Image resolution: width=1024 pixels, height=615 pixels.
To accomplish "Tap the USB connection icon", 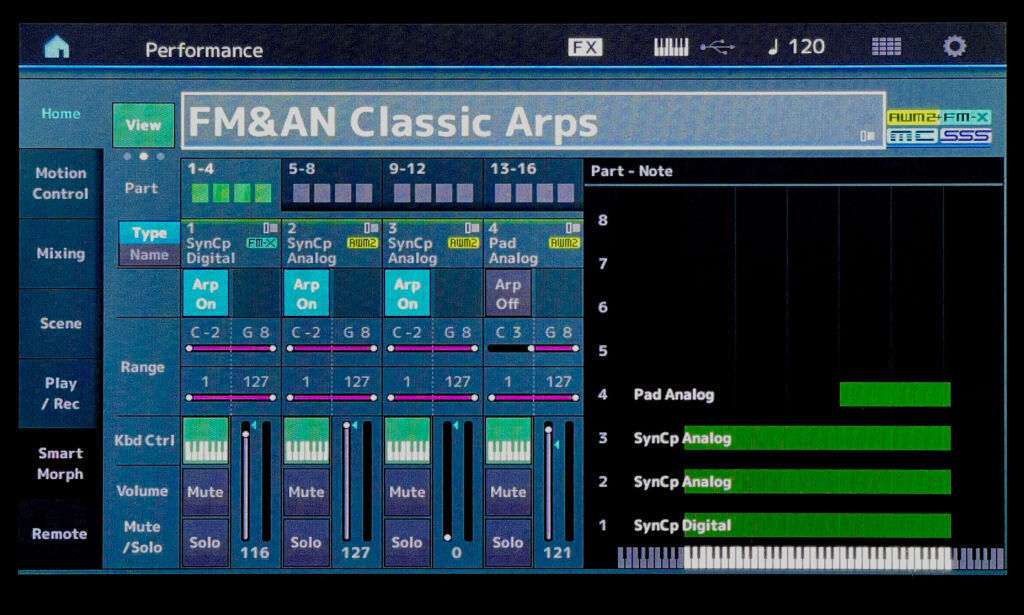I will (717, 47).
